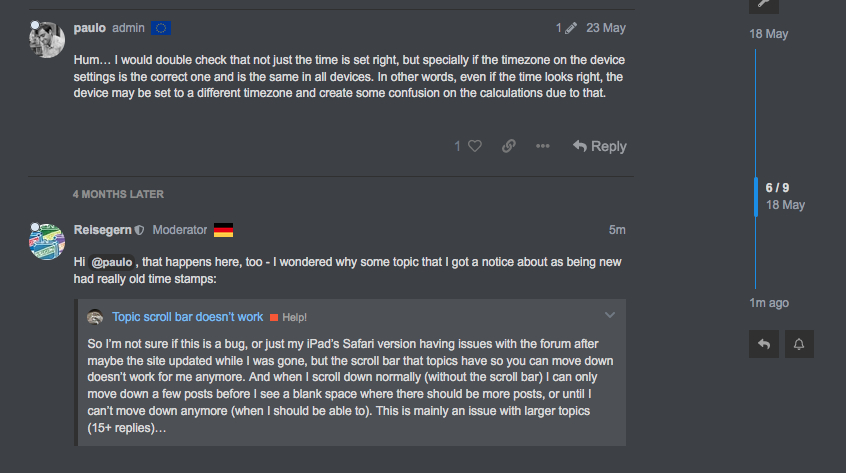Open the 'Topic scroll bar doesn't work' link

pyautogui.click(x=187, y=317)
